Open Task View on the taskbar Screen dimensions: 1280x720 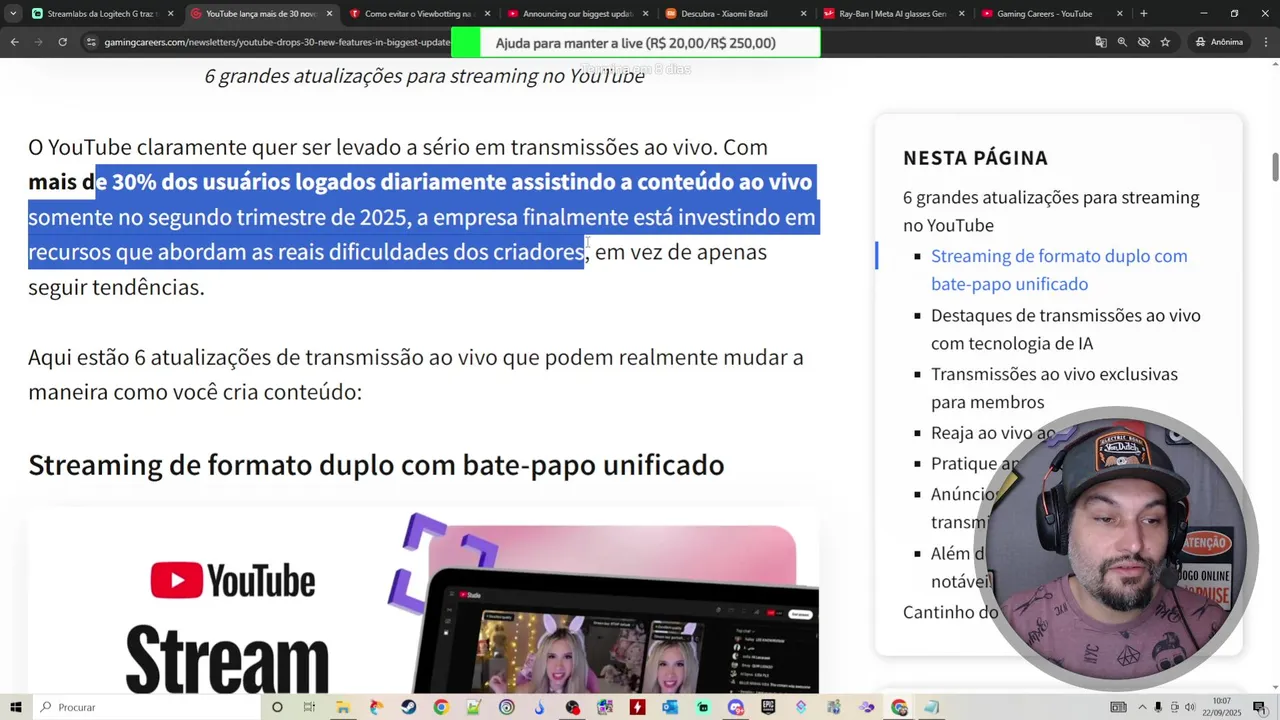(x=309, y=707)
